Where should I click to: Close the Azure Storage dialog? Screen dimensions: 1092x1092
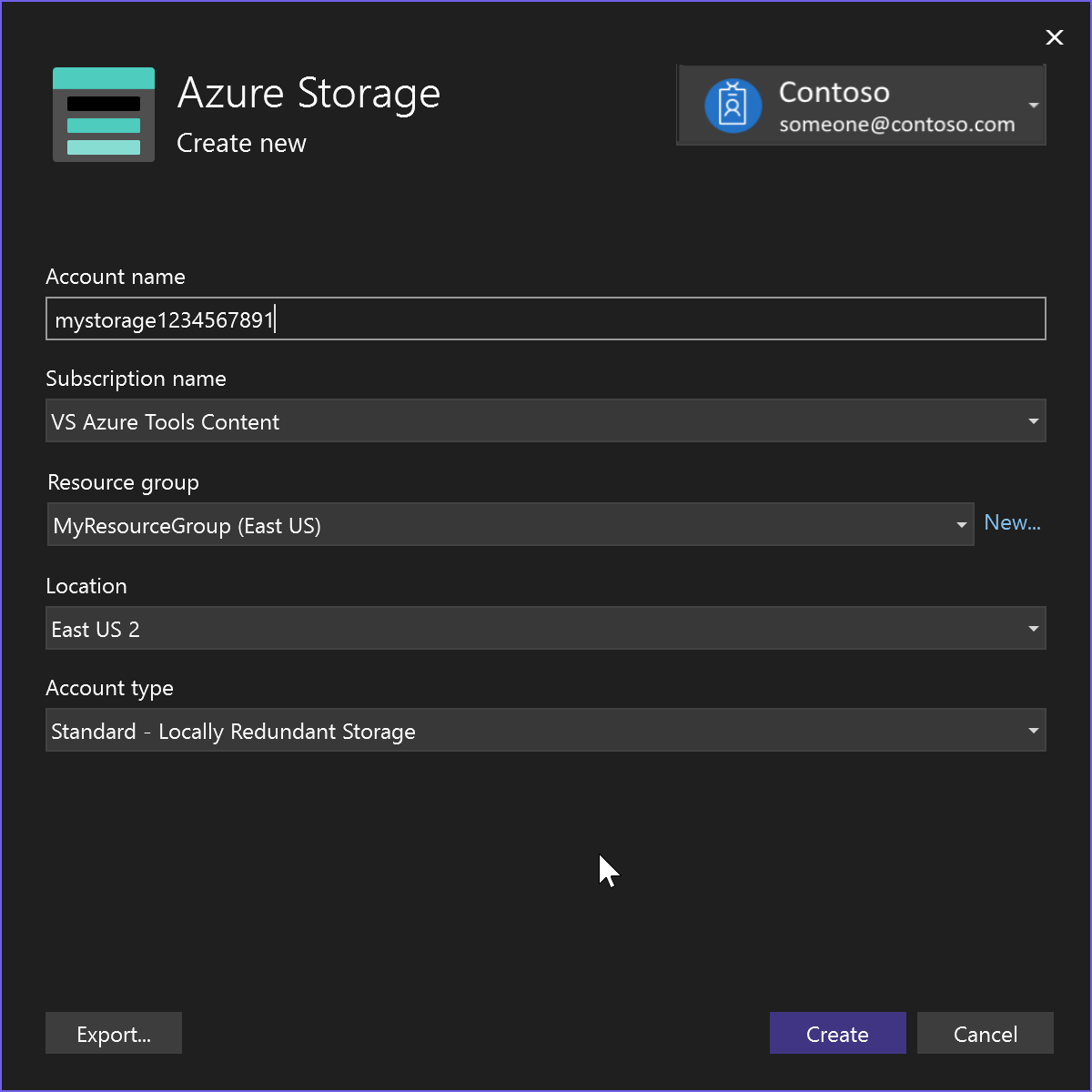1054,37
